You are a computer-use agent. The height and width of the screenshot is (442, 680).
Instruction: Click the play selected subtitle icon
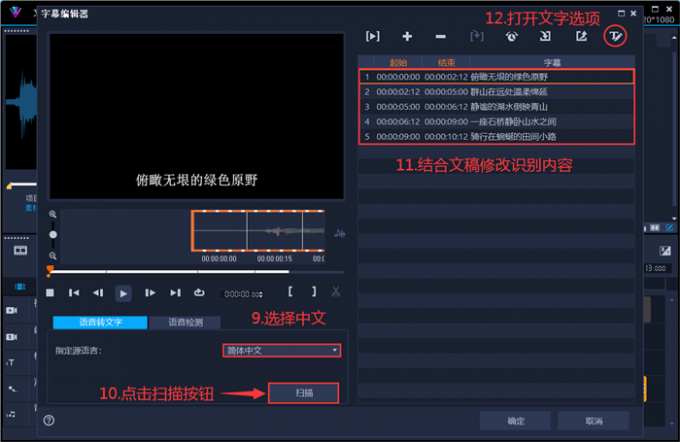pyautogui.click(x=373, y=36)
